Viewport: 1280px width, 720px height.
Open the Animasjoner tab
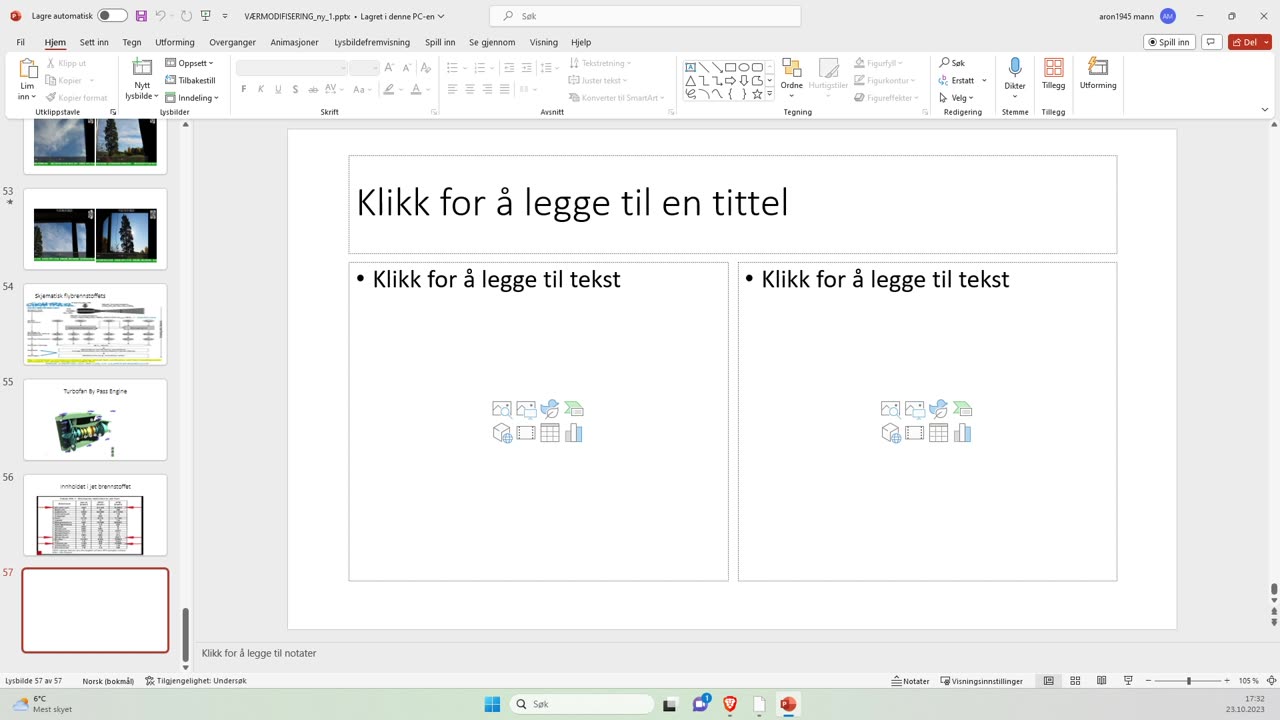(x=294, y=42)
